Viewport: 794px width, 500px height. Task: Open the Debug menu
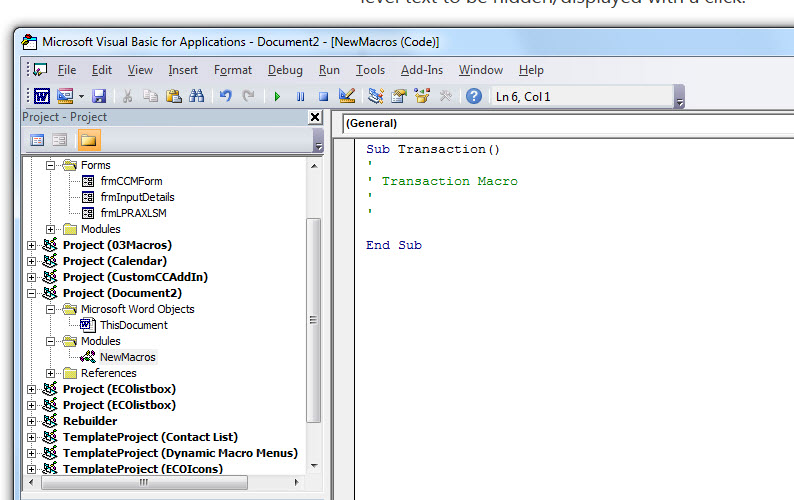pyautogui.click(x=285, y=70)
